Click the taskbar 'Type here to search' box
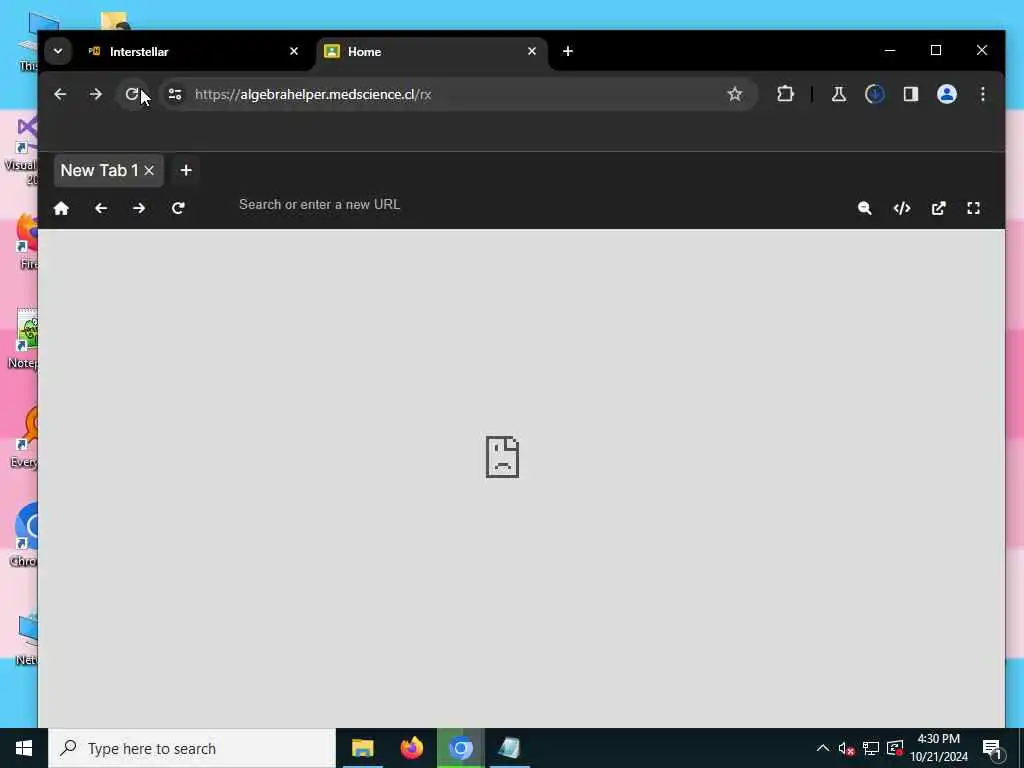The image size is (1024, 768). pyautogui.click(x=192, y=748)
